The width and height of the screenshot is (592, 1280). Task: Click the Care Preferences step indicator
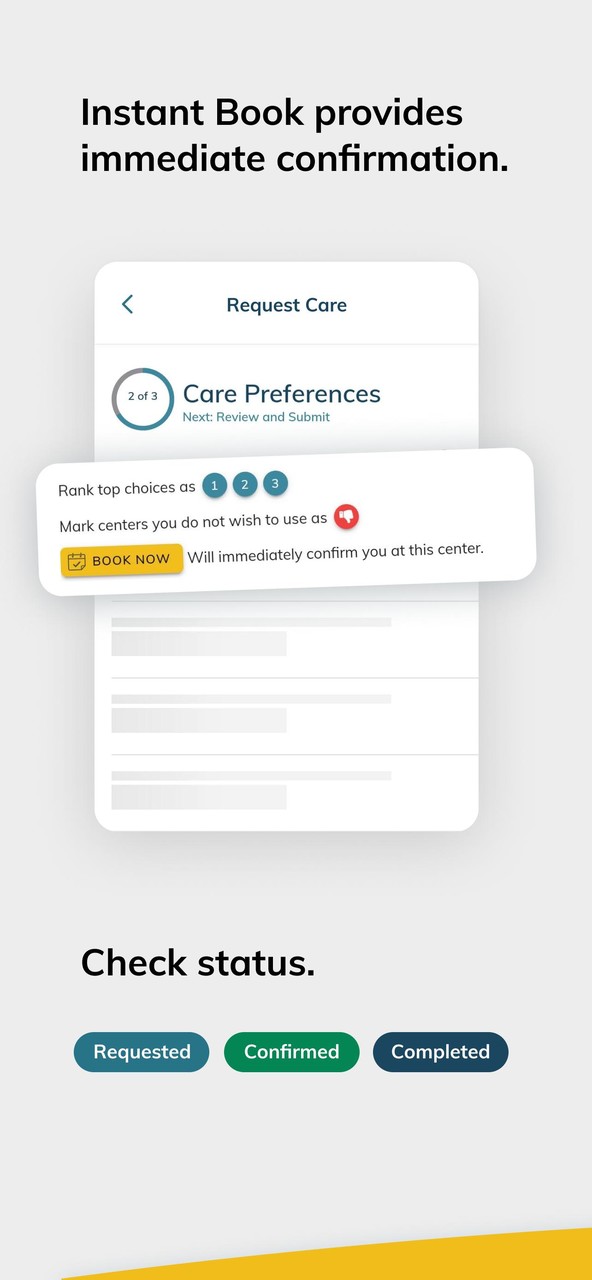(x=281, y=394)
